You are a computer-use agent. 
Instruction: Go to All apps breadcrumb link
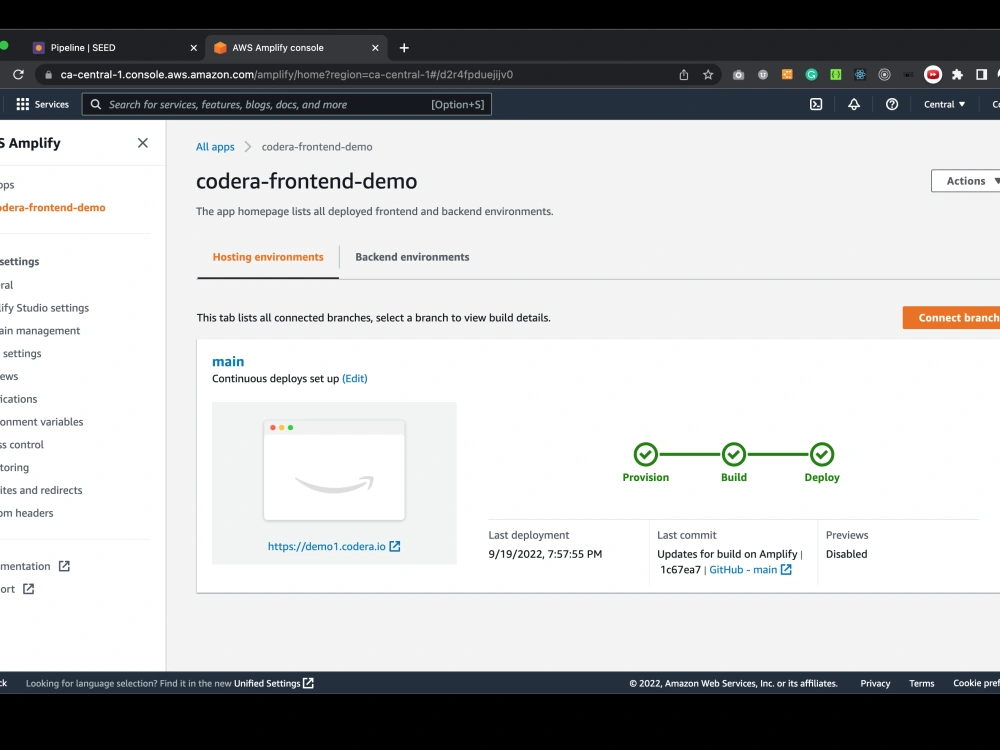coord(215,147)
